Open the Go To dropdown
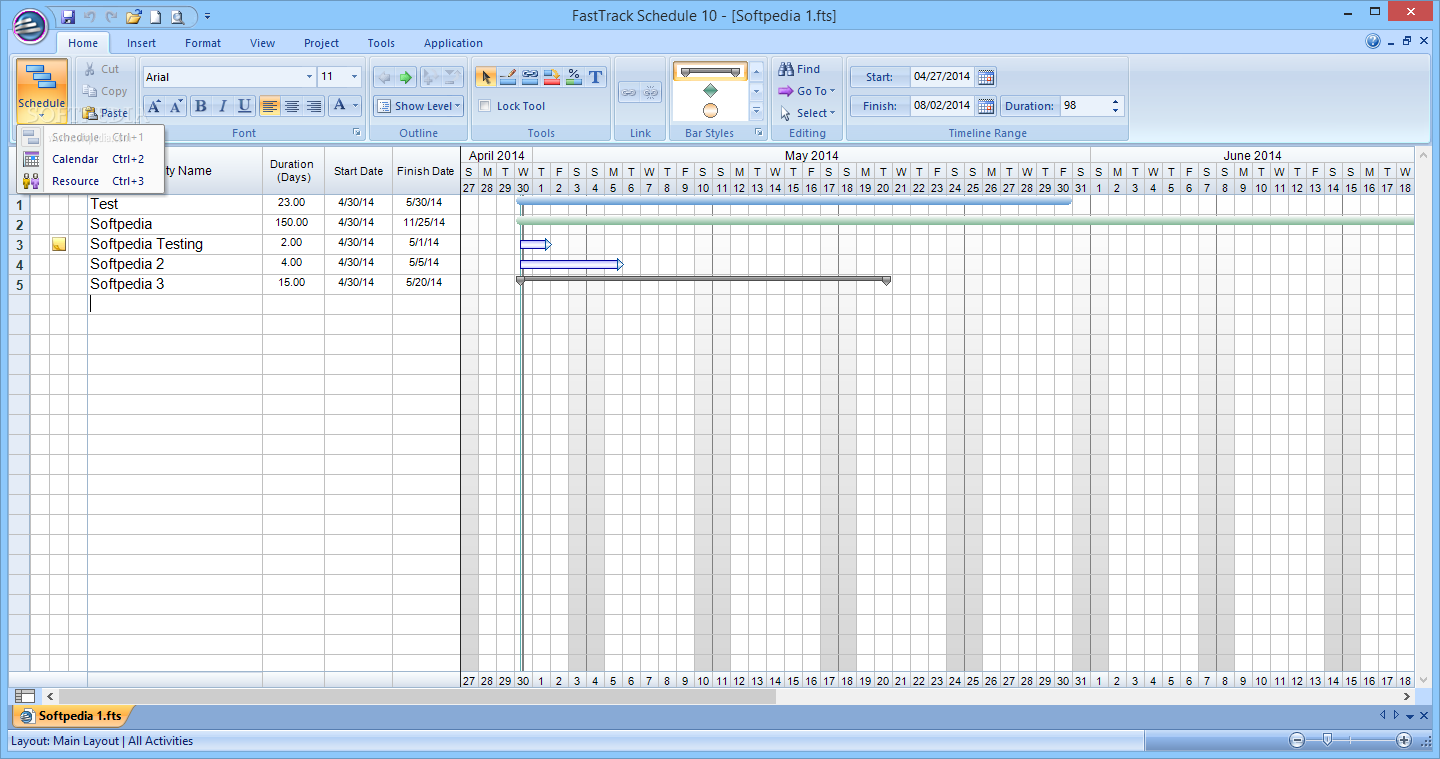 (x=807, y=91)
